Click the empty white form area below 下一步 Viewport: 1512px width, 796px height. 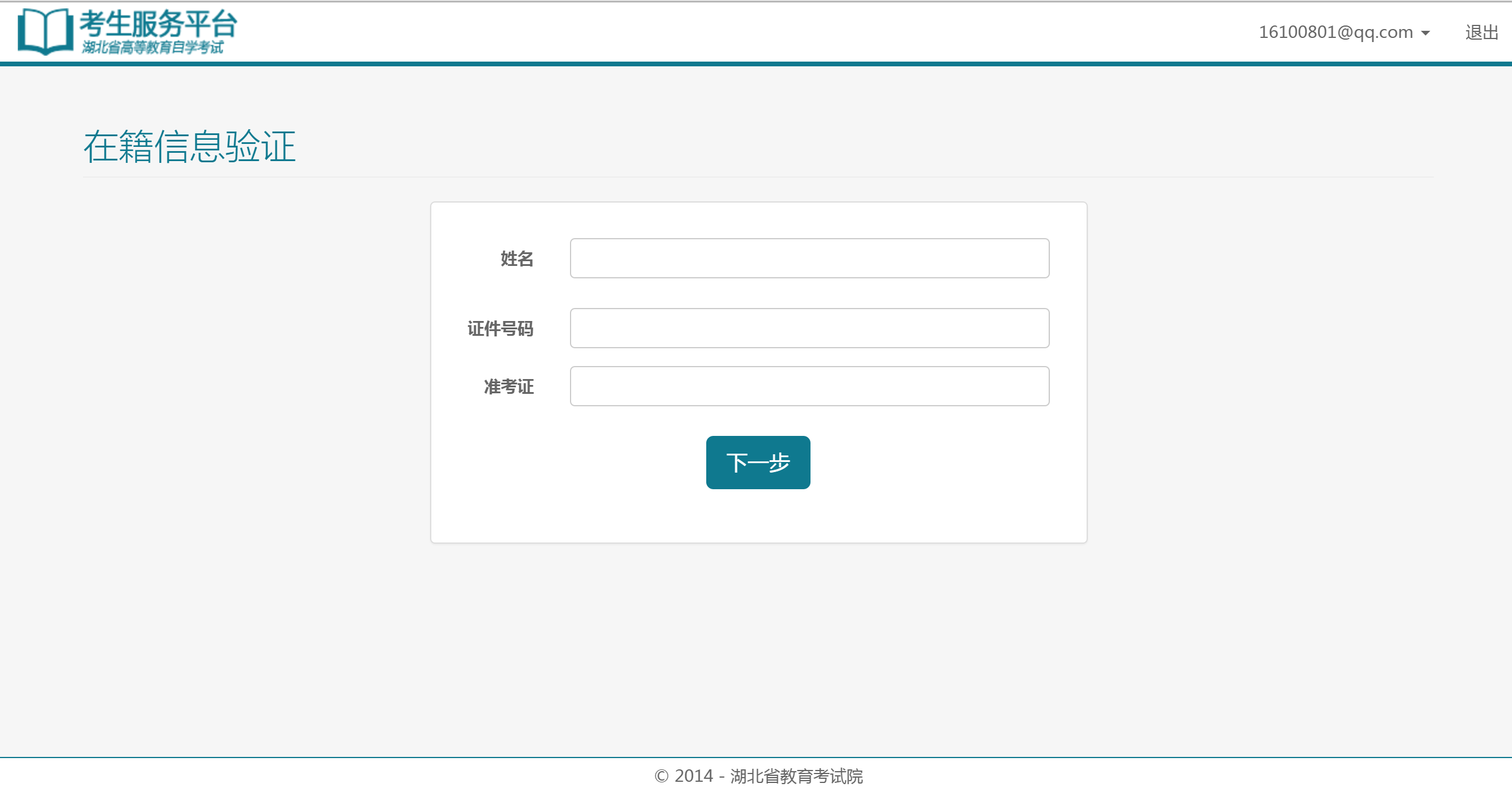click(758, 516)
